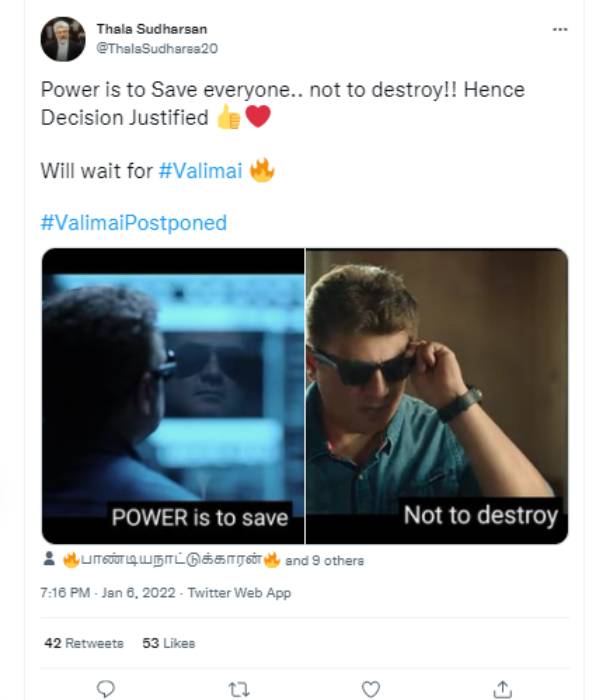Open the #Valimai hashtag
The height and width of the screenshot is (700, 600).
(200, 171)
